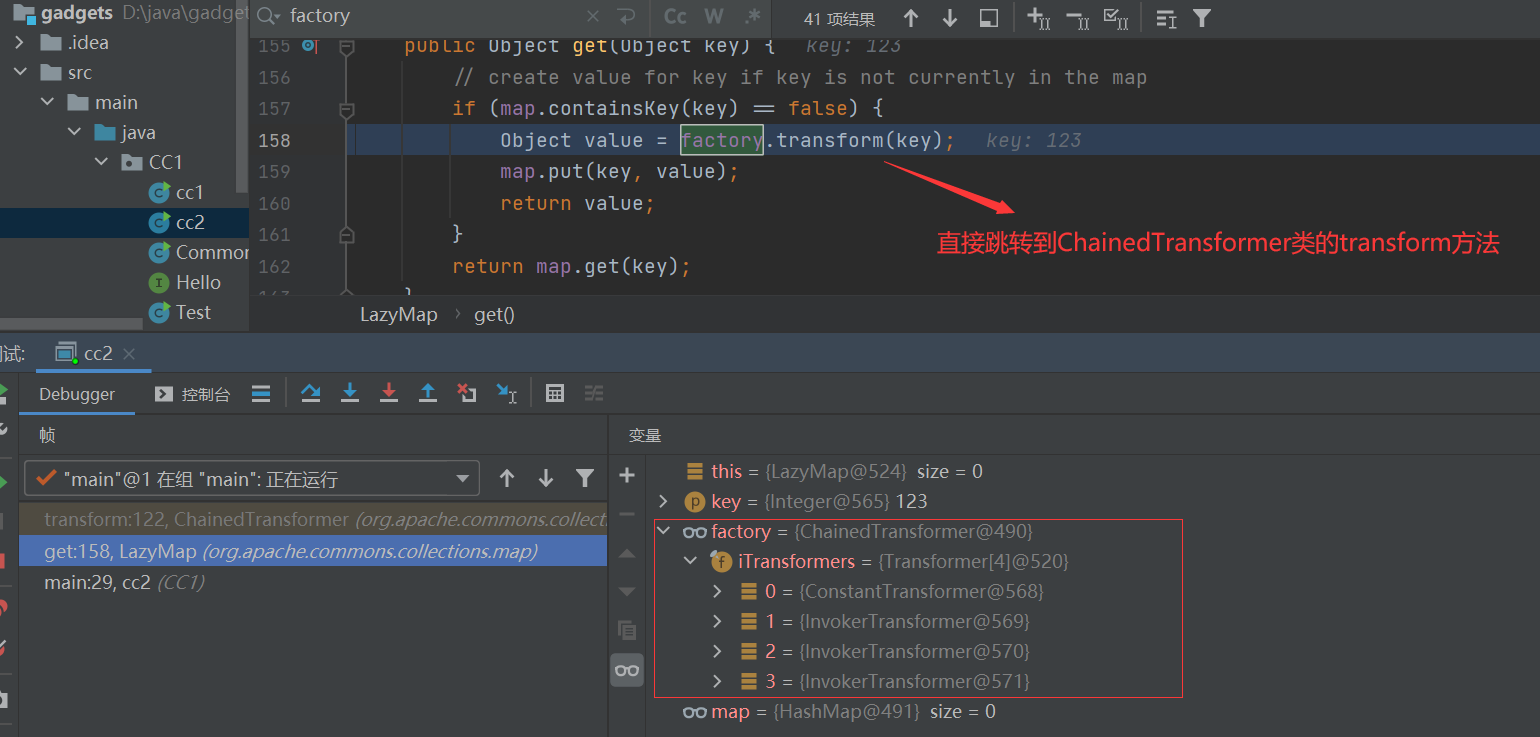Switch to the 控制台 console tab
The width and height of the screenshot is (1540, 737).
point(193,394)
